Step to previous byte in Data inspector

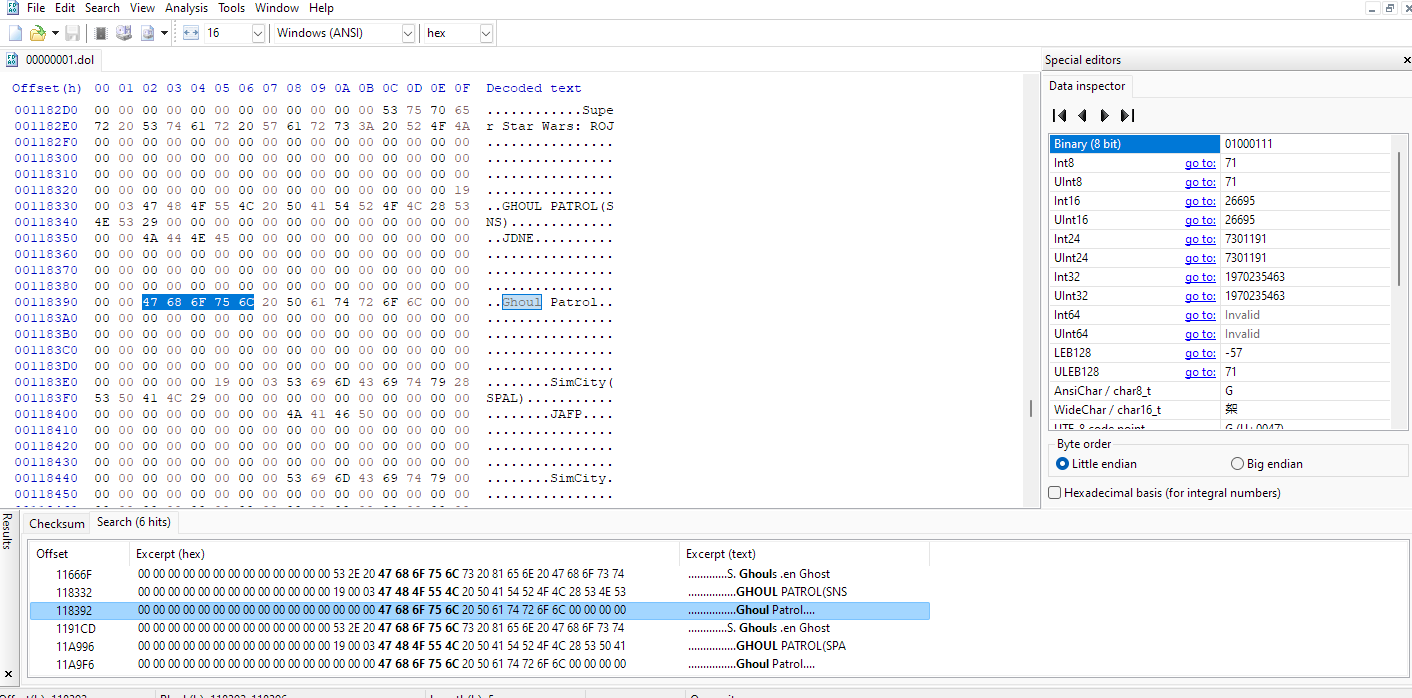(1082, 116)
